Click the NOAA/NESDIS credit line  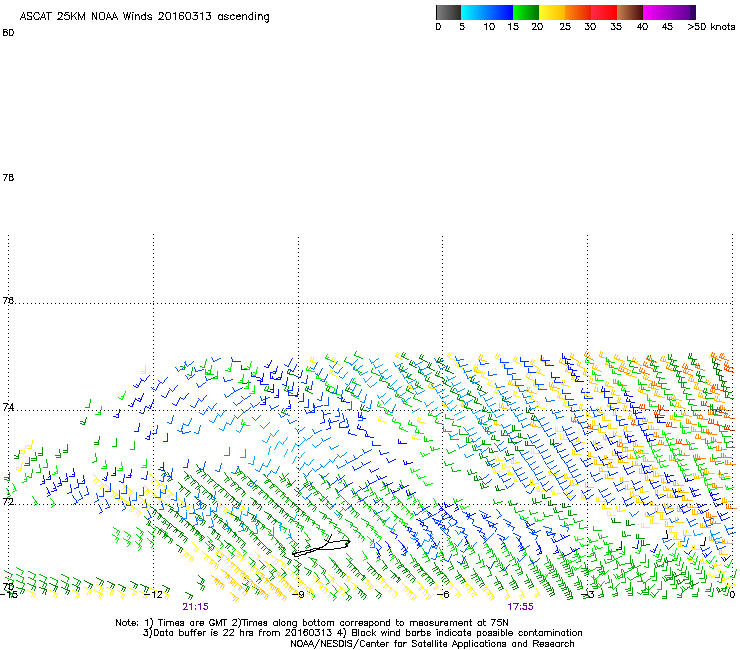432,644
